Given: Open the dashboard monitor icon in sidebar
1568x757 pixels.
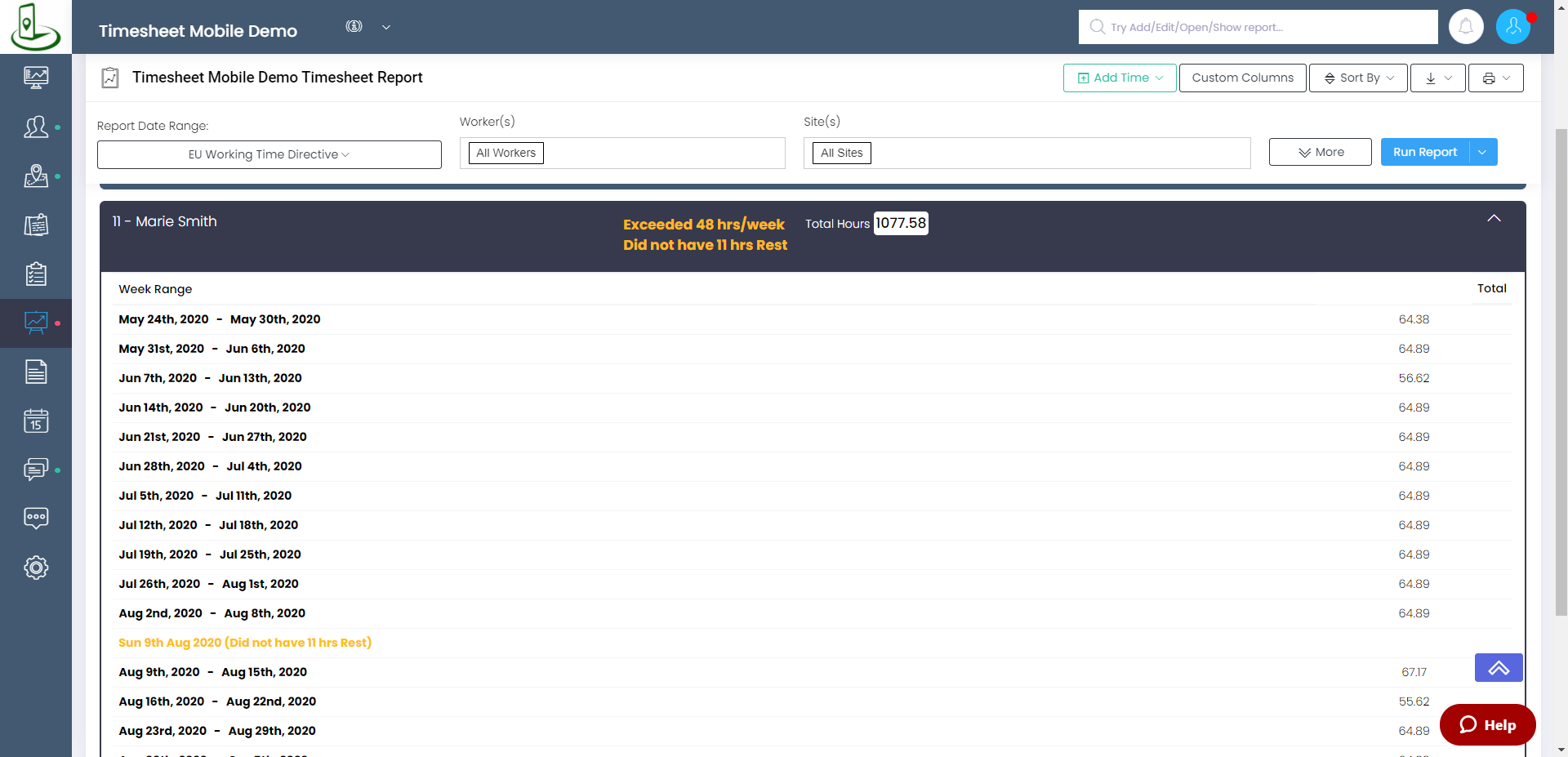Looking at the screenshot, I should (36, 78).
